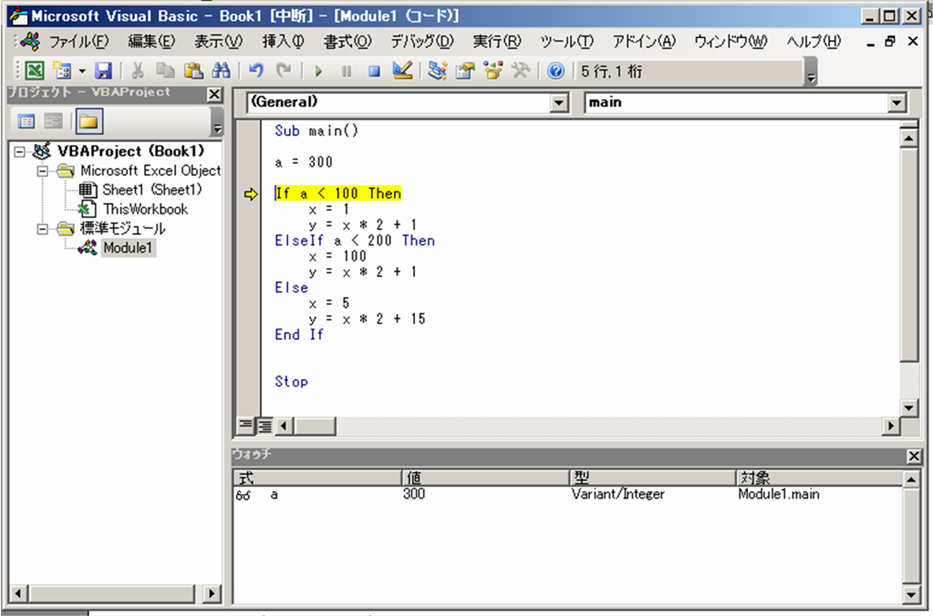Click the 'Stop' statement in code
This screenshot has height=616, width=933.
(x=292, y=382)
